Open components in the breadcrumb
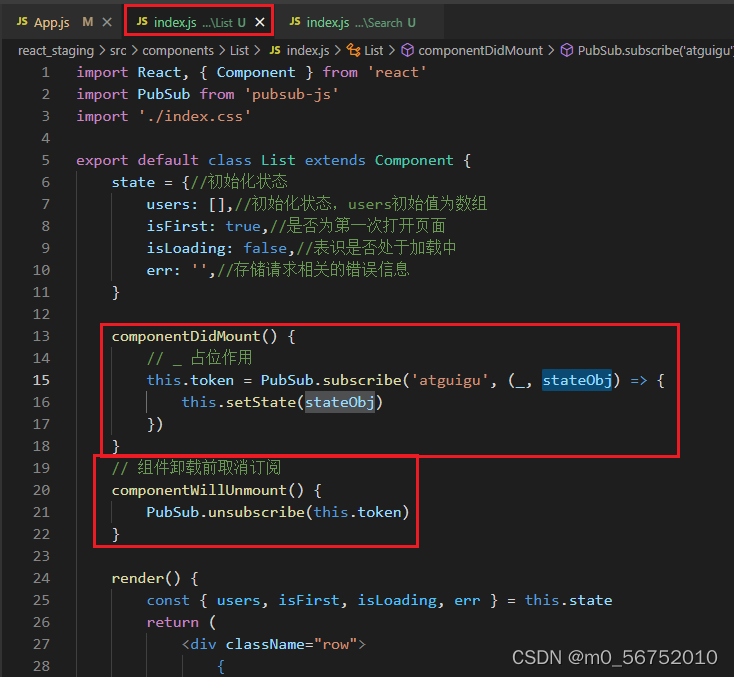The height and width of the screenshot is (677, 734). click(178, 51)
